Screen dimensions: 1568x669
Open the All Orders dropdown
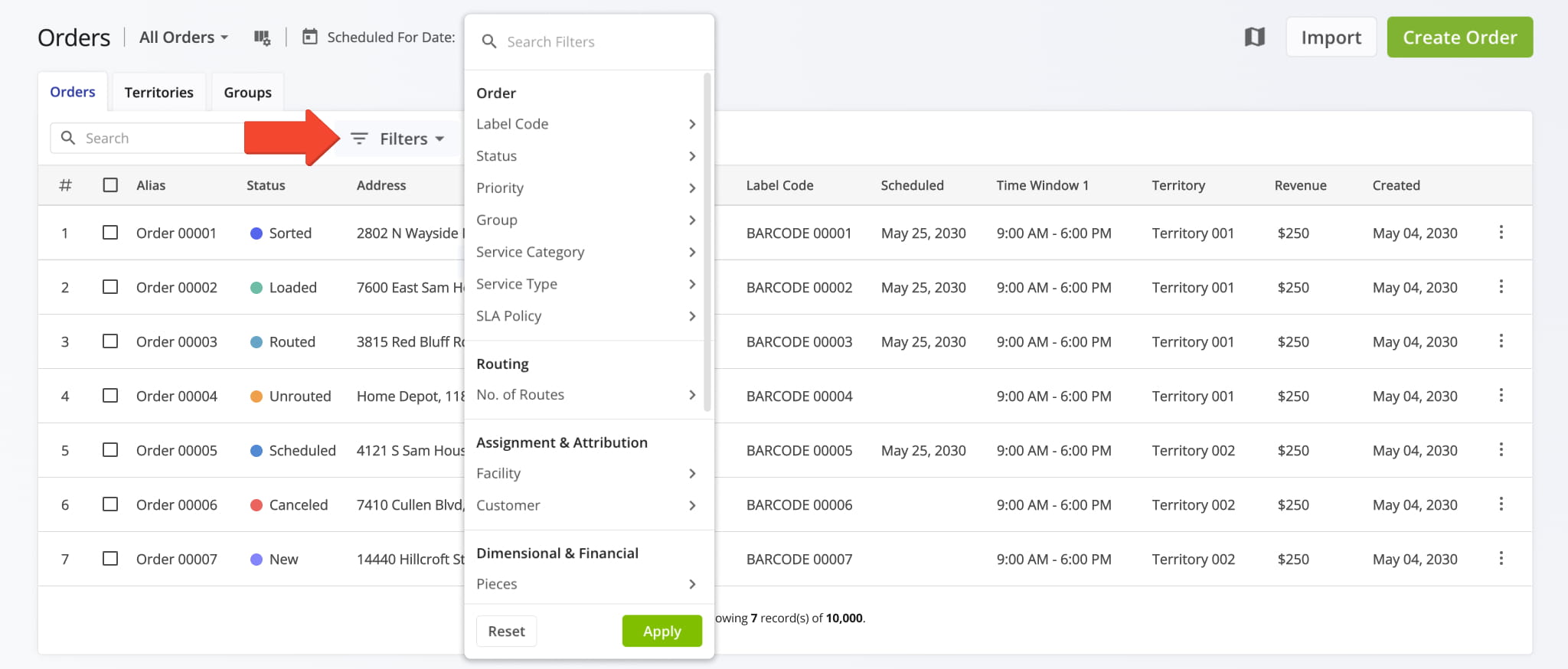tap(184, 37)
